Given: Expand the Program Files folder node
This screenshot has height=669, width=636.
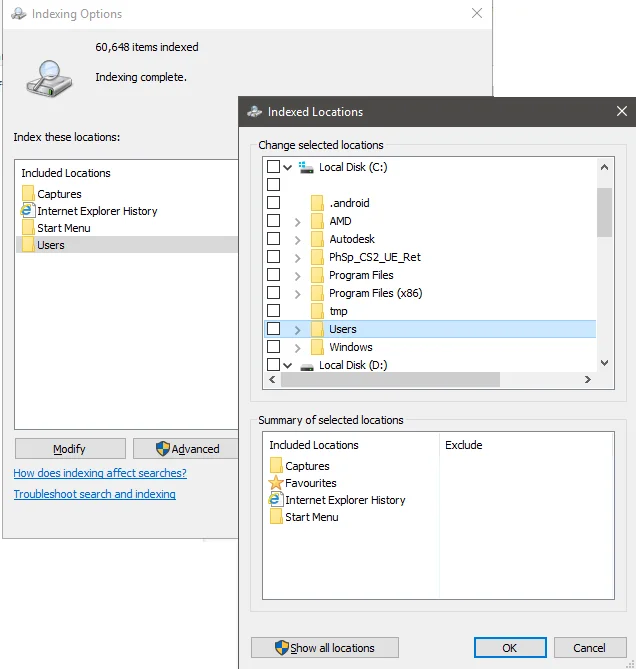Looking at the screenshot, I should 297,276.
